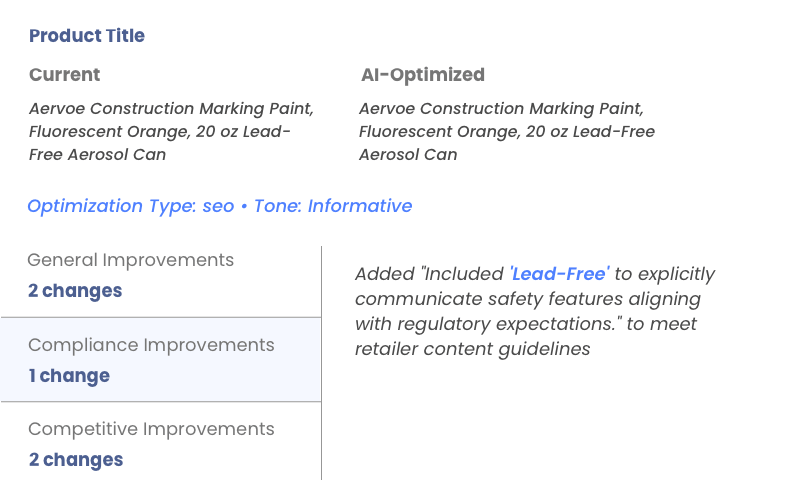Click the Product Title heading
The width and height of the screenshot is (790, 493).
point(87,36)
